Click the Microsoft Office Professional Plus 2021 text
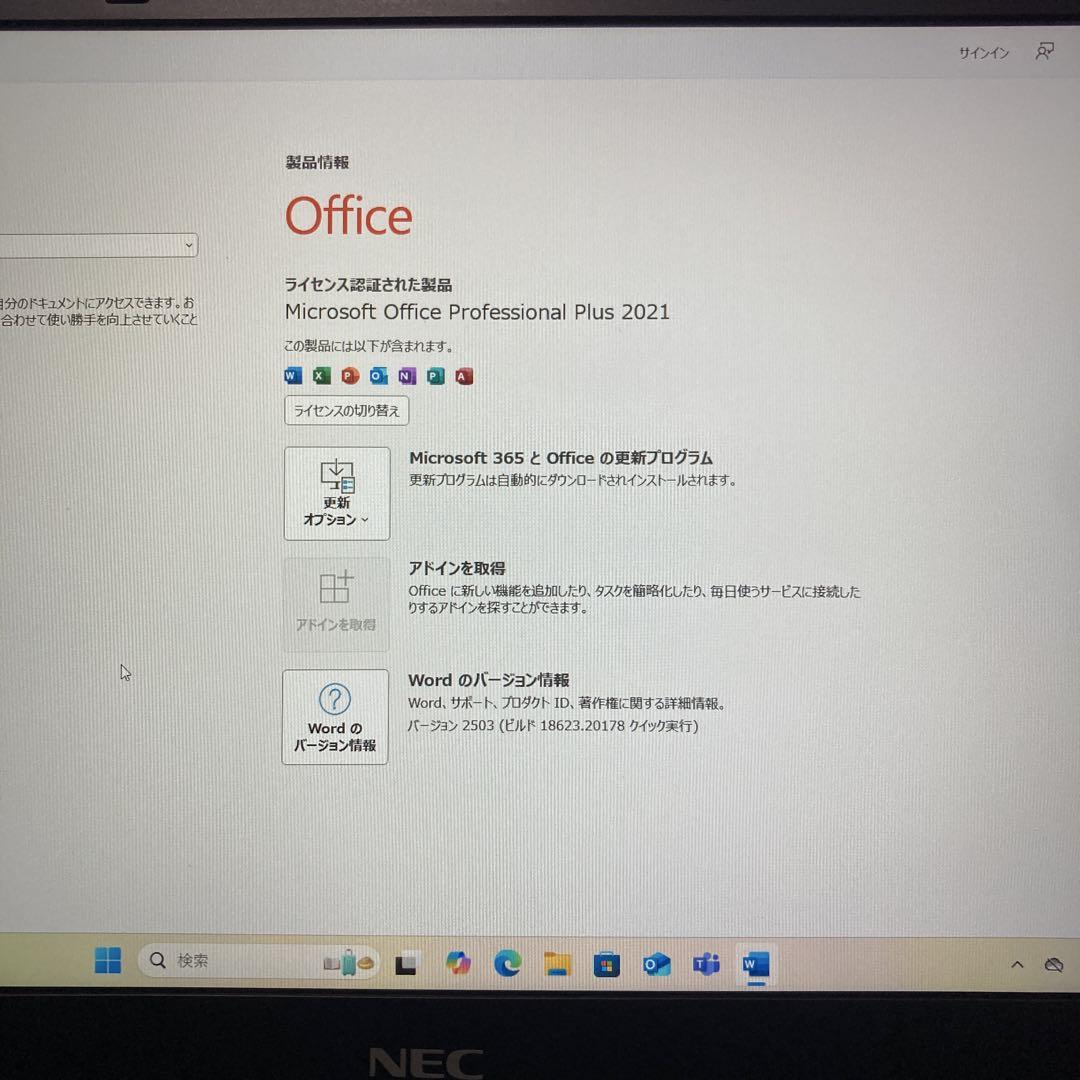1080x1080 pixels. click(477, 312)
